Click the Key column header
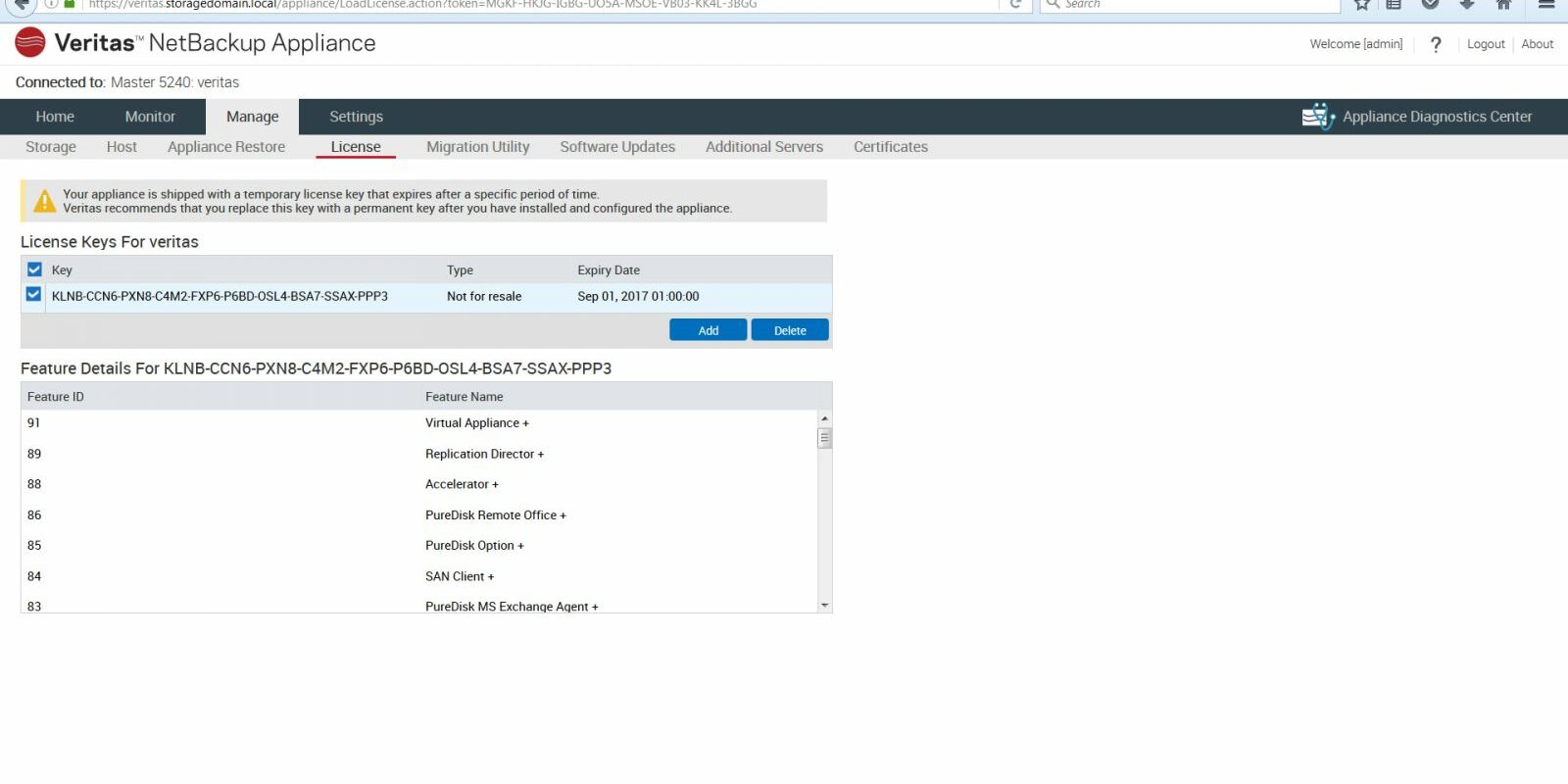The width and height of the screenshot is (1568, 784). [62, 270]
